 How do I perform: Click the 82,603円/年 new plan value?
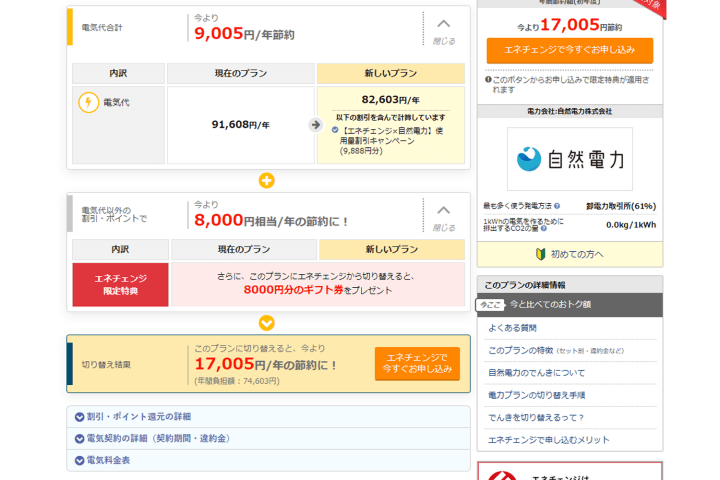click(391, 100)
